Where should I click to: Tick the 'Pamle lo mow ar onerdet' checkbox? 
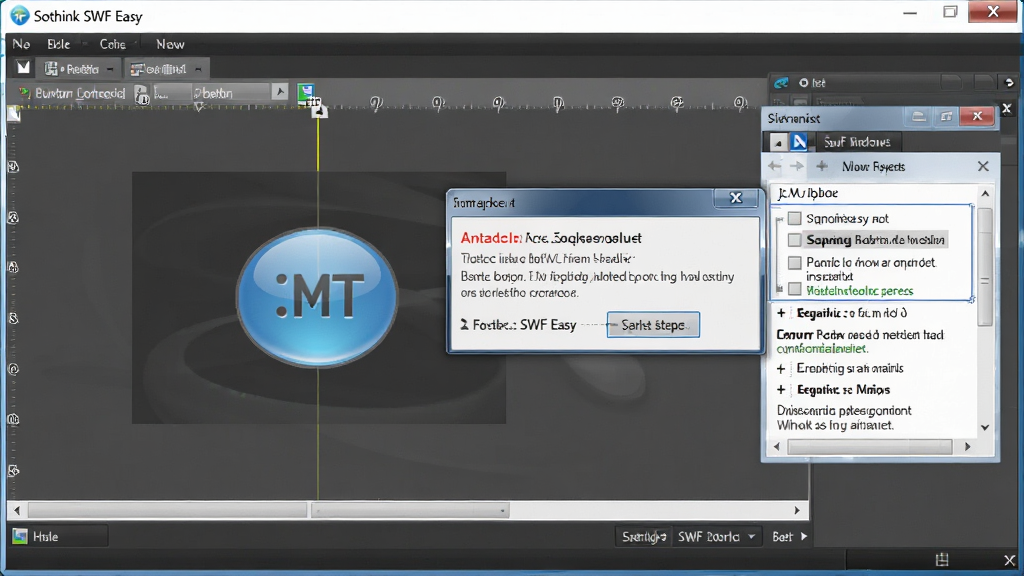coord(794,263)
